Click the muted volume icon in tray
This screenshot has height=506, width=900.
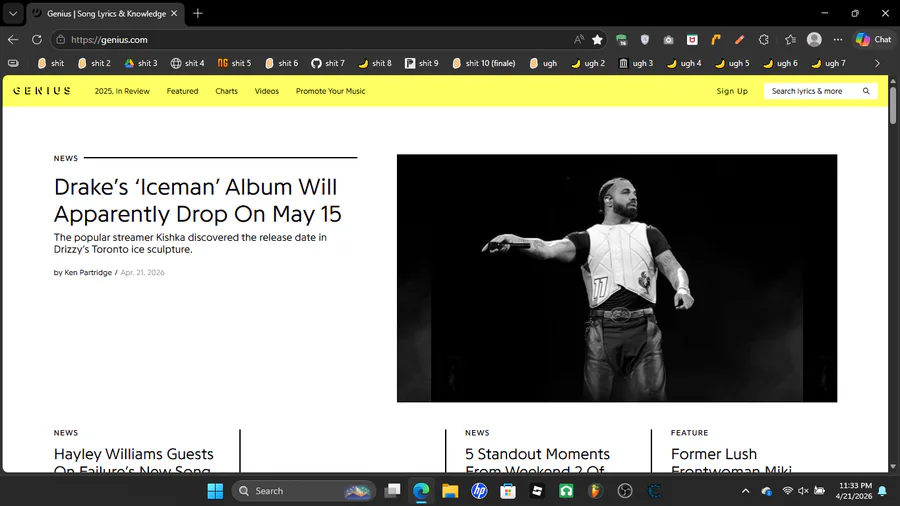pyautogui.click(x=803, y=491)
